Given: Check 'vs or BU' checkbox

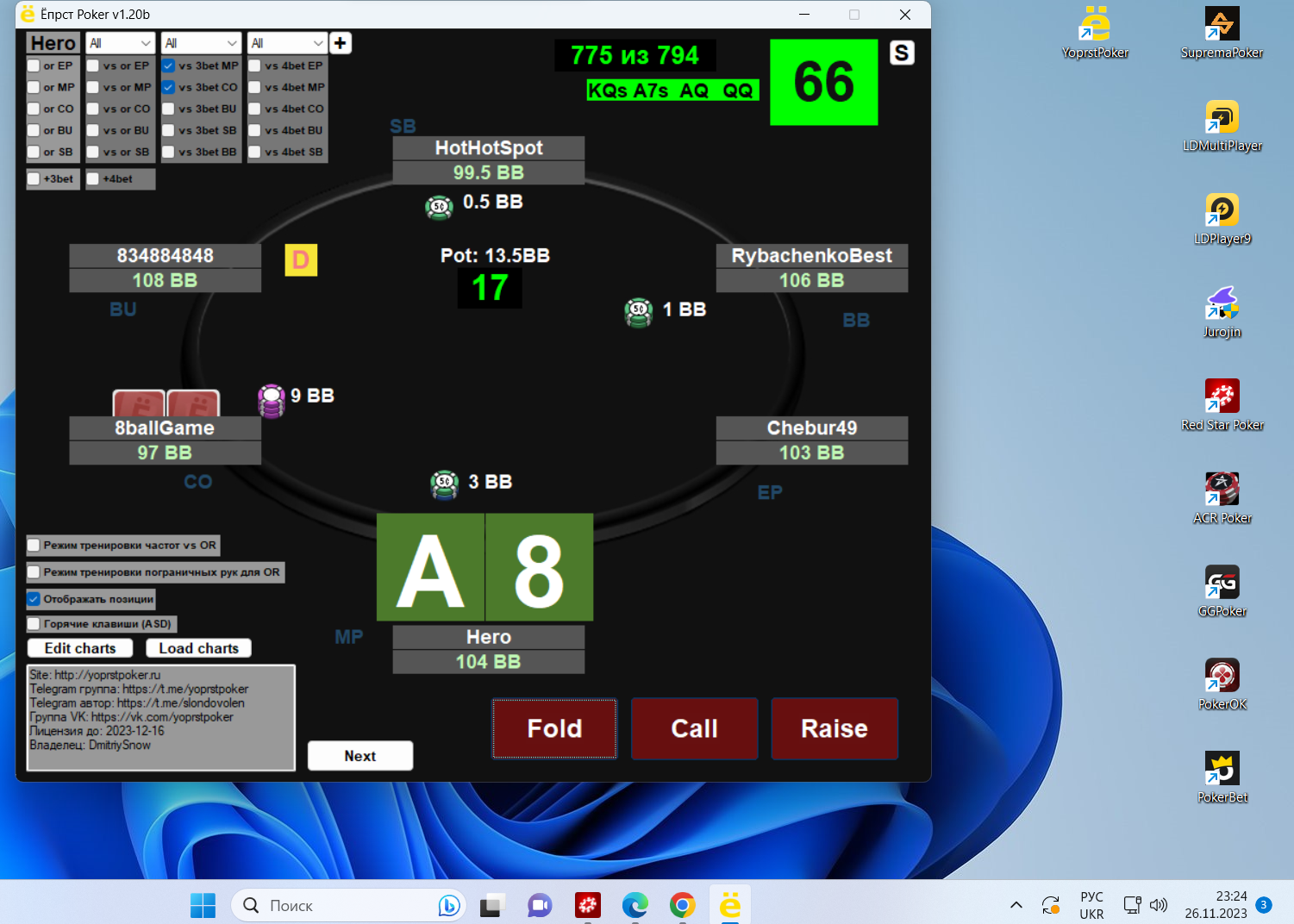Looking at the screenshot, I should pyautogui.click(x=93, y=130).
